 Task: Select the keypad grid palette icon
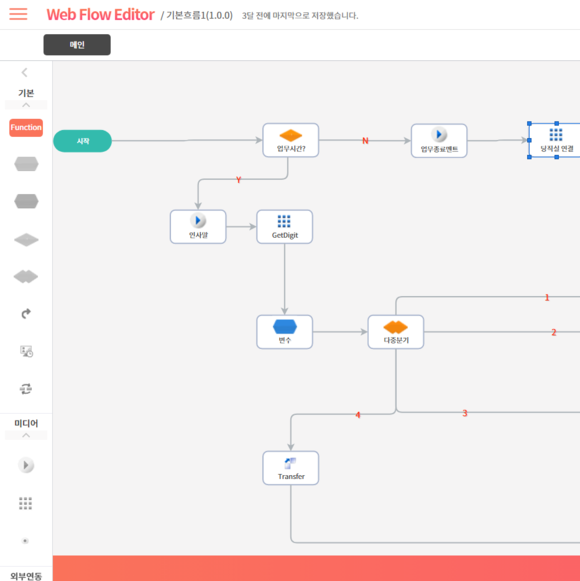26,503
